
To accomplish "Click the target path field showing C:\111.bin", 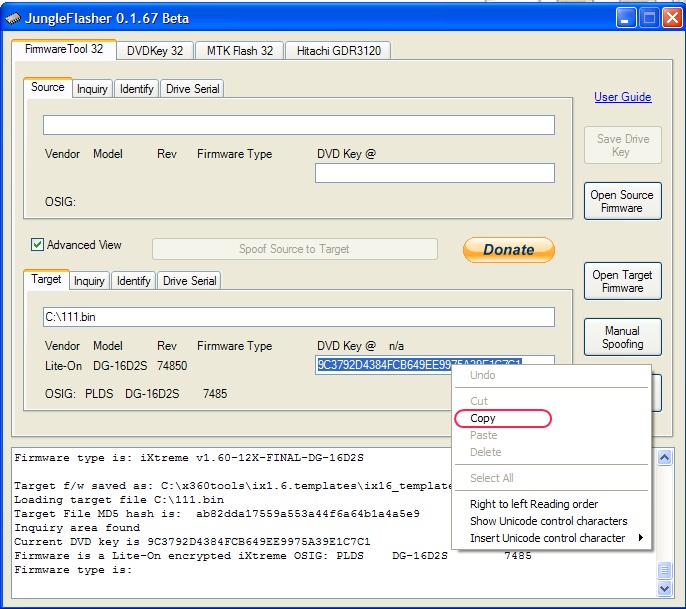I will (299, 317).
